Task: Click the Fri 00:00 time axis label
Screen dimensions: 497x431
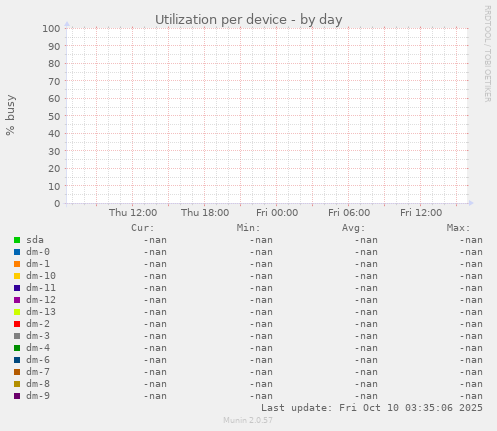Action: pos(277,213)
